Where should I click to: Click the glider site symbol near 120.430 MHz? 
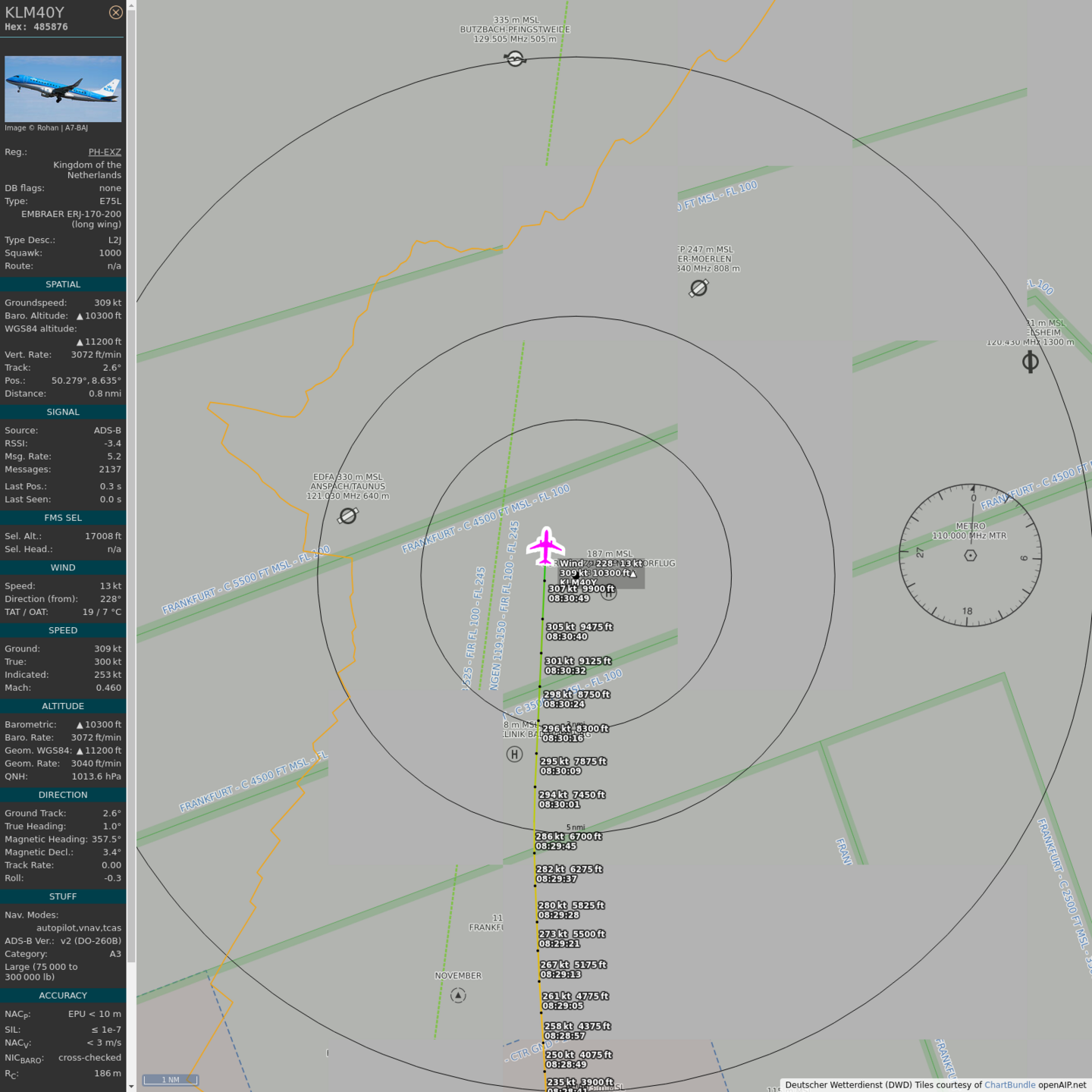click(1030, 362)
